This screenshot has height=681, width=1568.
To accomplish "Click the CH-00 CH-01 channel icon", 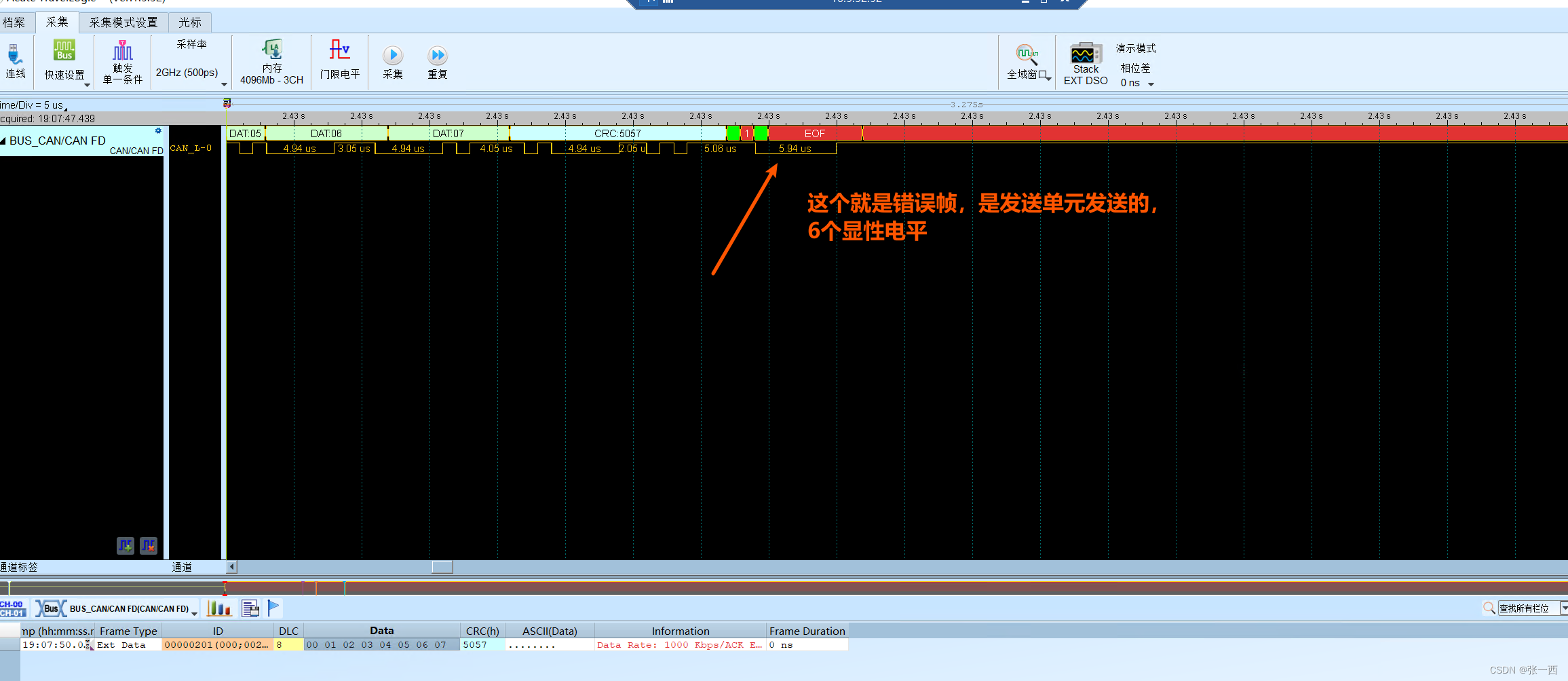I will click(x=12, y=608).
